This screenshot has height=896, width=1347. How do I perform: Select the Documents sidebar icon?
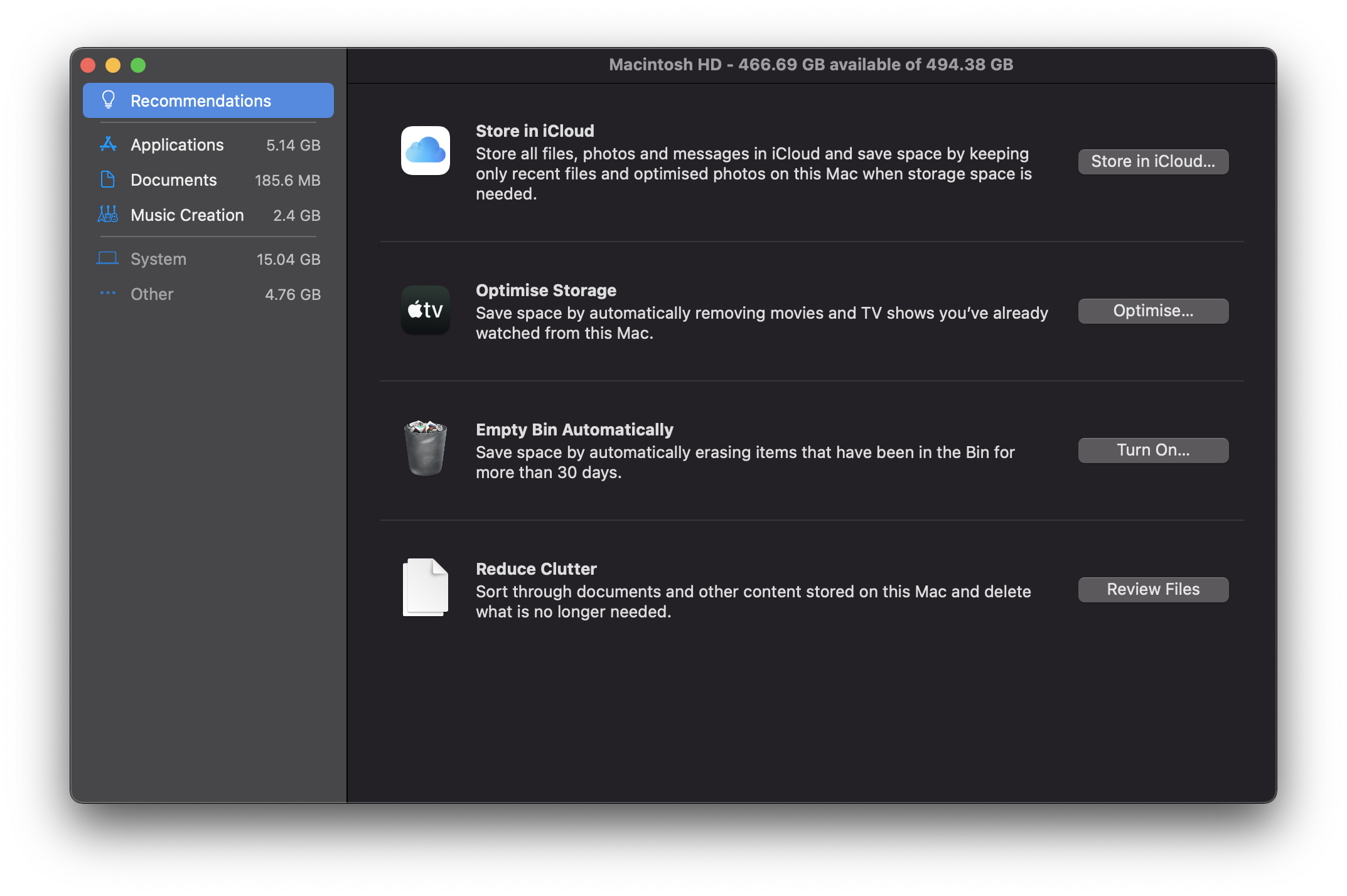108,180
